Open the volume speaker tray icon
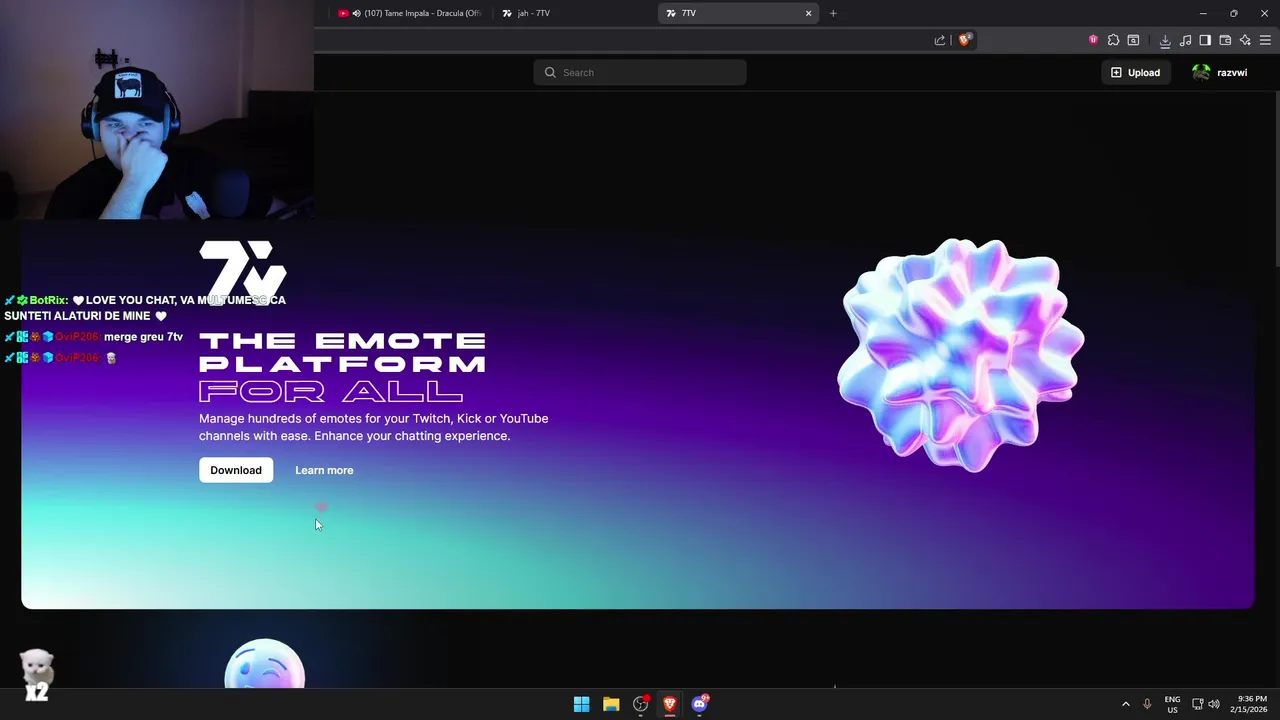Viewport: 1280px width, 720px height. (x=1214, y=704)
